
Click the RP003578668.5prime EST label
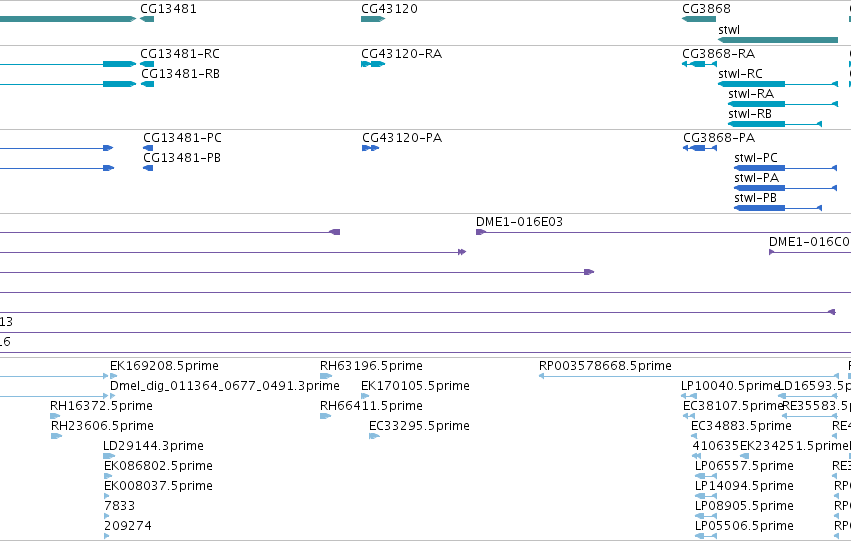pos(605,366)
